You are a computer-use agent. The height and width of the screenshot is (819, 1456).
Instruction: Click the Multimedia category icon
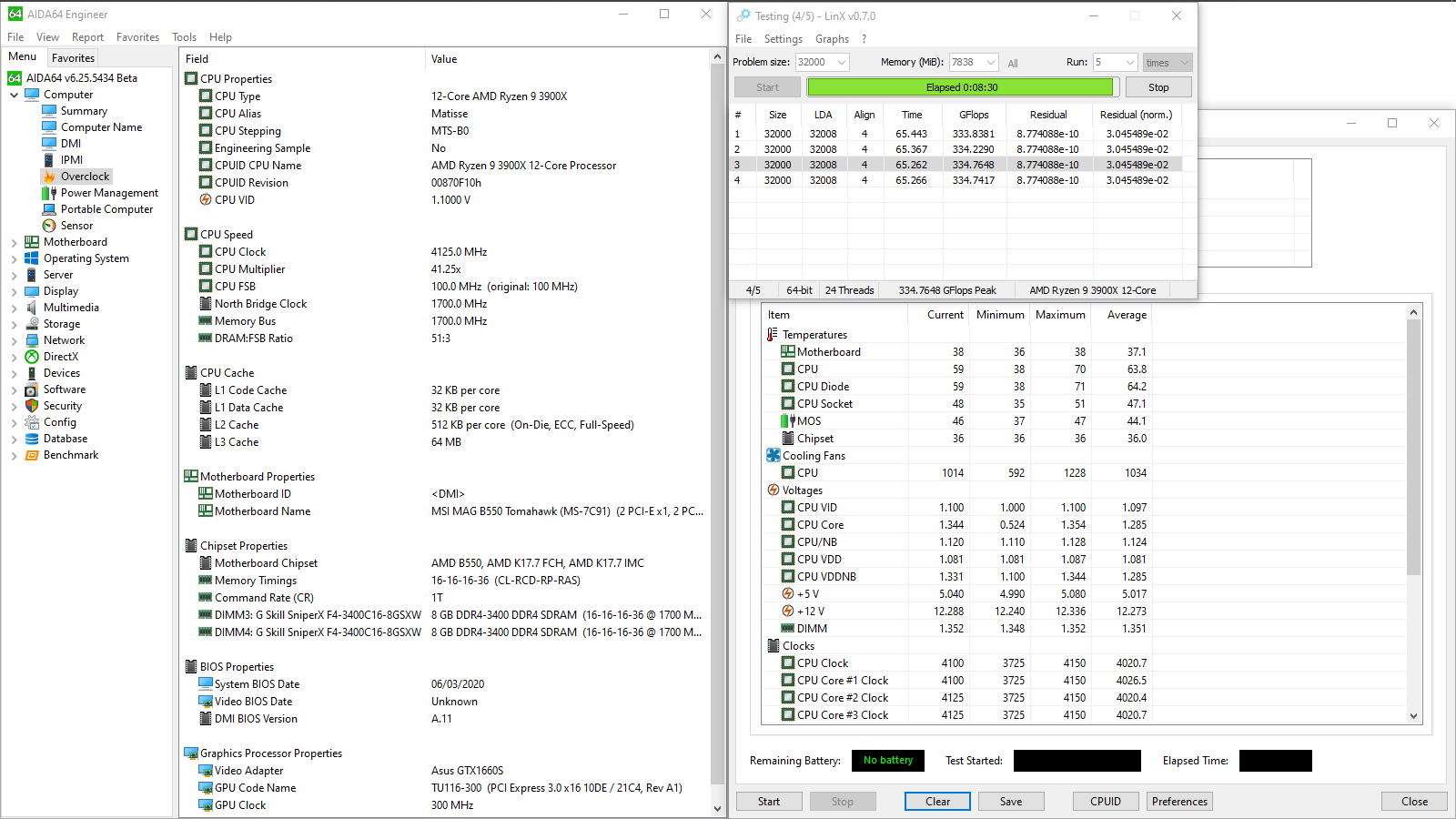pos(32,308)
